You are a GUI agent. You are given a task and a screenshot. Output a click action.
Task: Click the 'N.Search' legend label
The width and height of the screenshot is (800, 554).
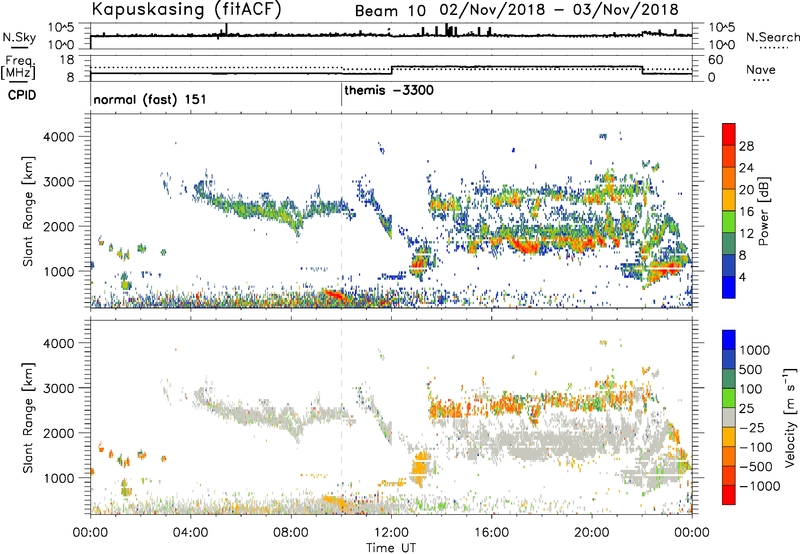pos(772,37)
